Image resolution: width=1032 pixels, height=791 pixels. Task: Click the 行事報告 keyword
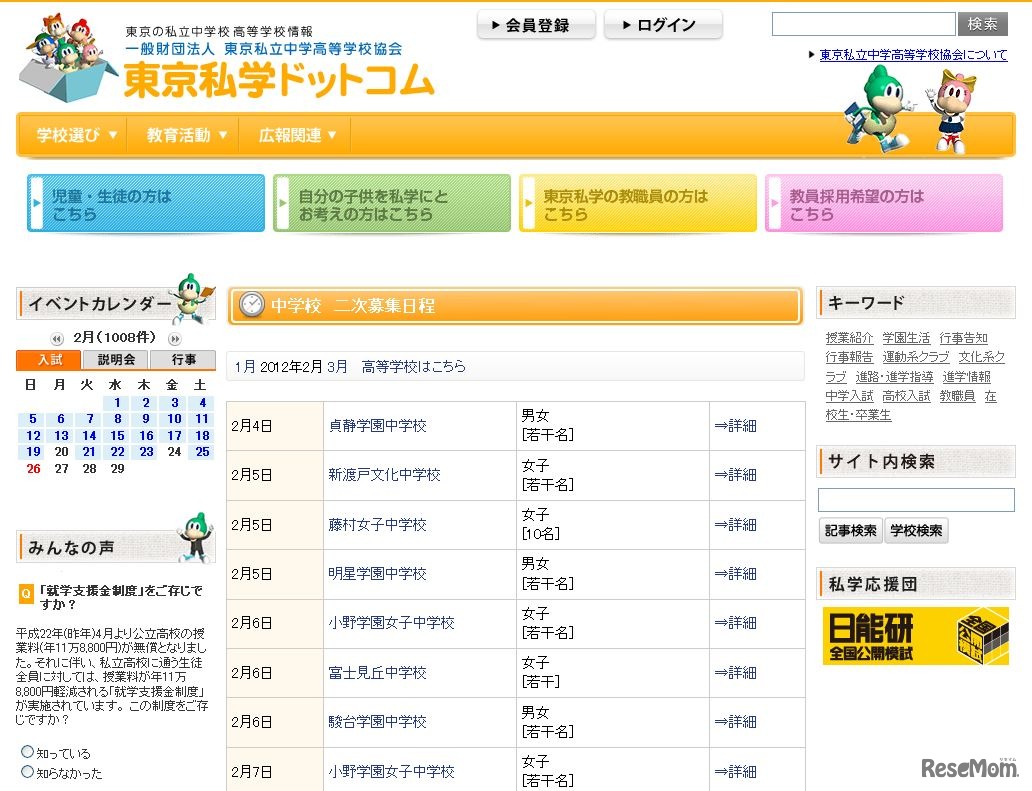pos(849,357)
